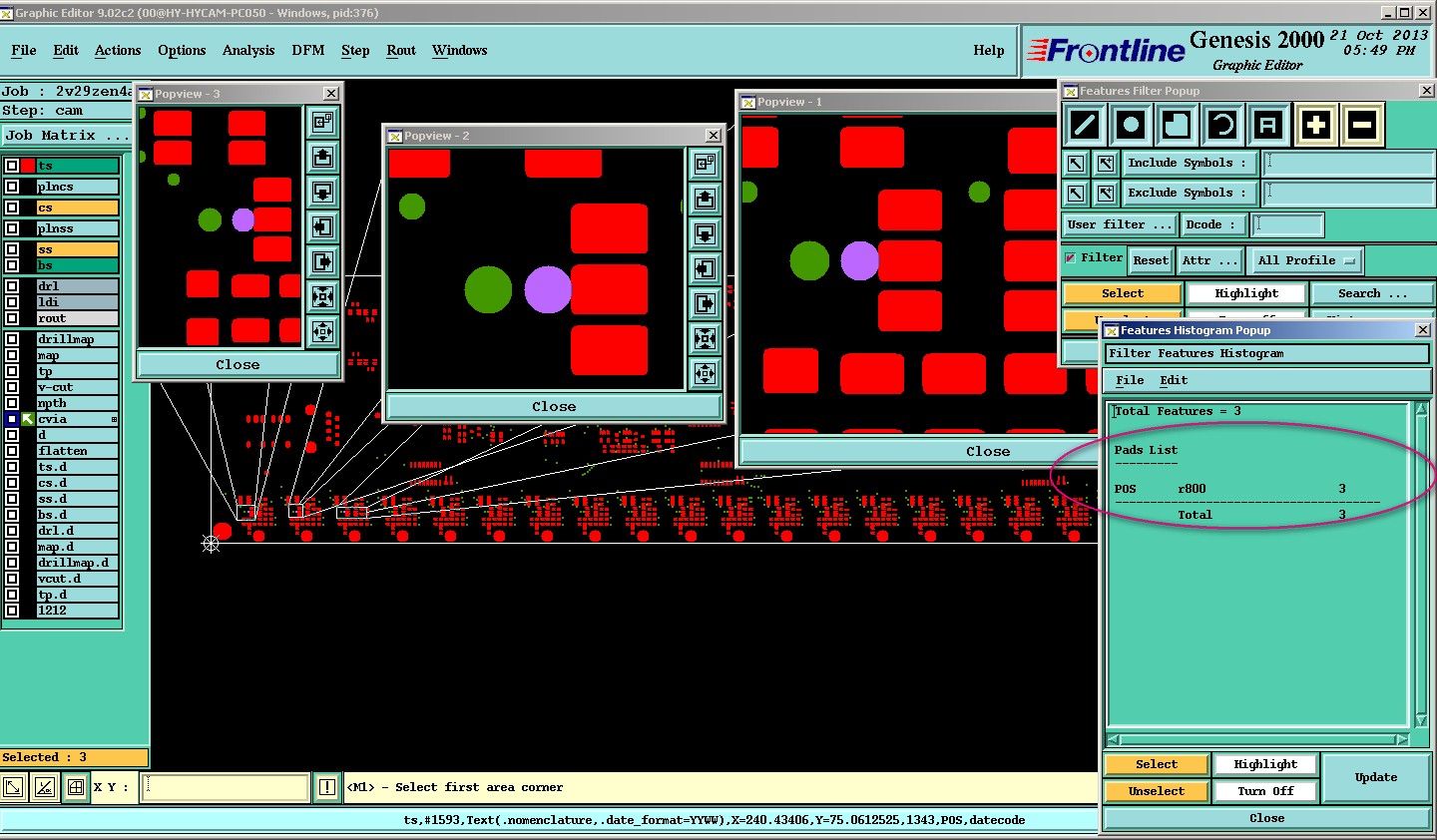Screen dimensions: 1437x840
Task: Click Include Symbols input field
Action: coord(1348,163)
